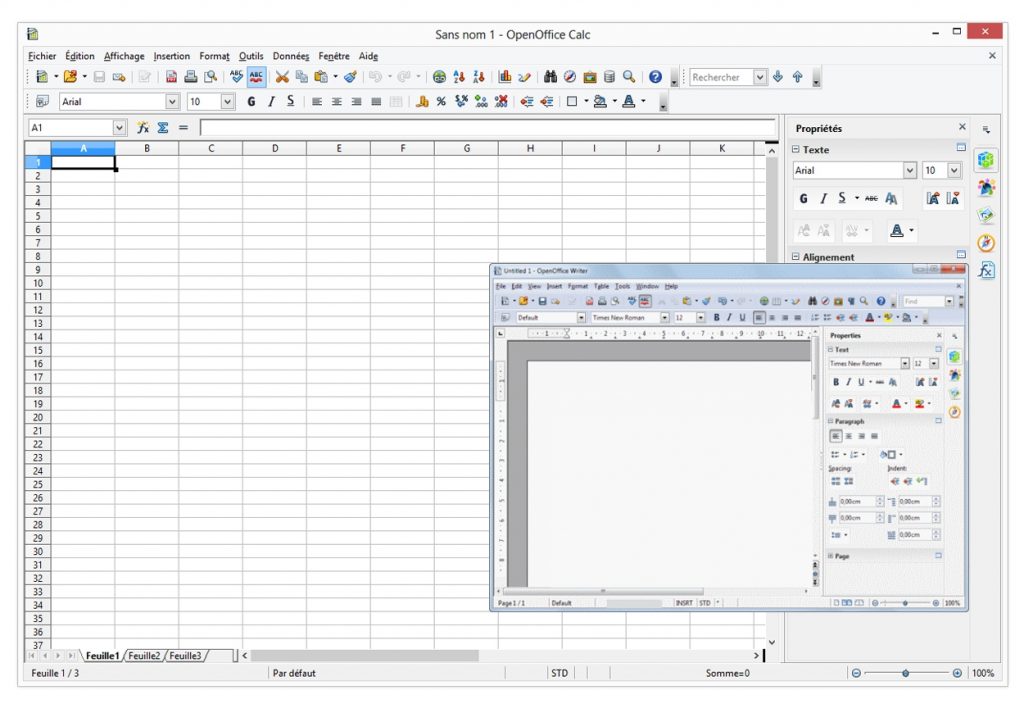This screenshot has width=1024, height=713.
Task: Collapse the Texte section in Propriétés
Action: [x=795, y=150]
